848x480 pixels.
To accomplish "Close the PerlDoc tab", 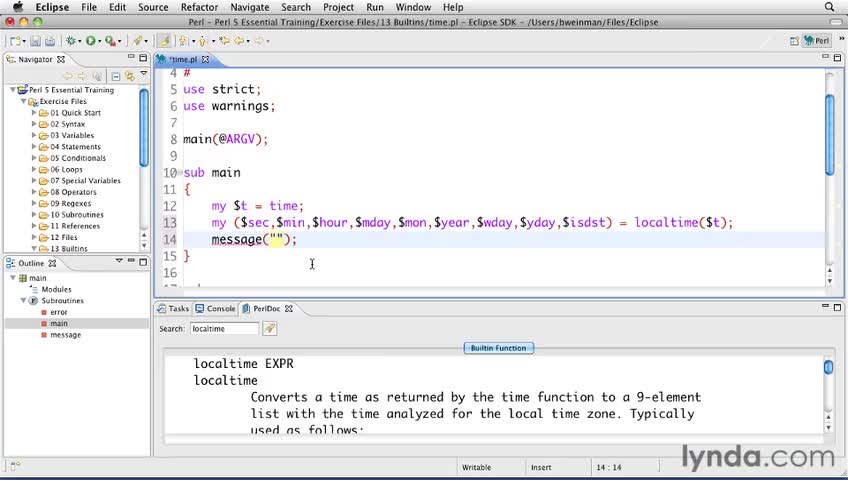I will click(289, 309).
